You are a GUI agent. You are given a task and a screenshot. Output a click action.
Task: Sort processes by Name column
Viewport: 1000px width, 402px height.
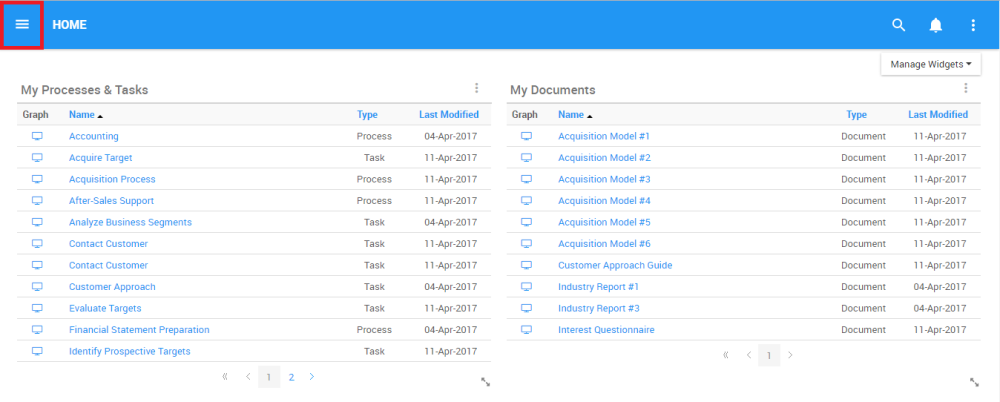[x=81, y=115]
